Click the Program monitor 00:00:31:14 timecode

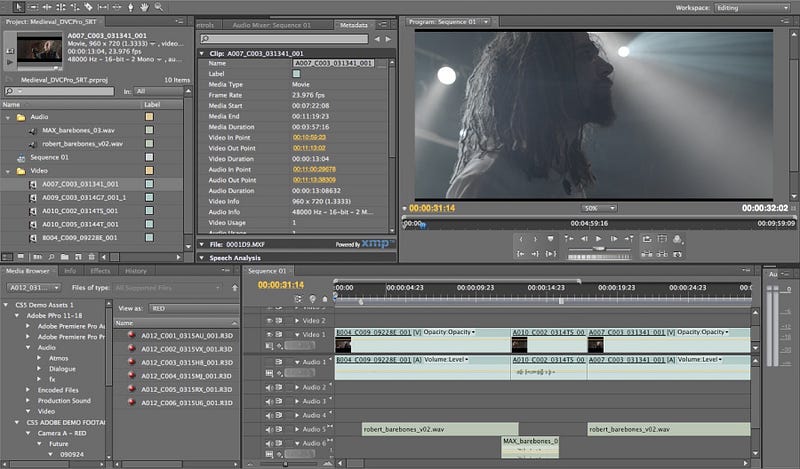[432, 208]
